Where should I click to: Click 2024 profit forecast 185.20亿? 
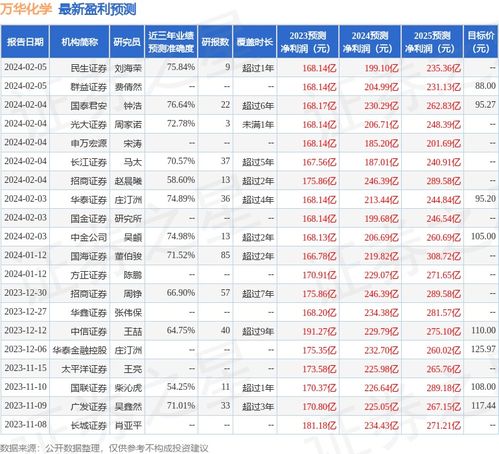[381, 144]
